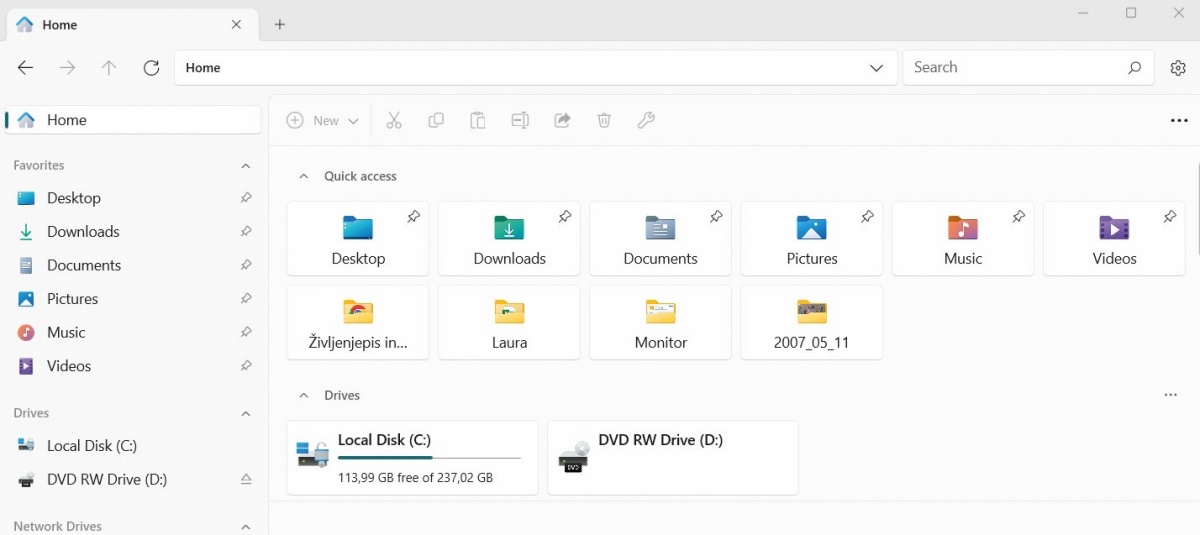The image size is (1200, 535).
Task: Click the Properties wrench icon
Action: [x=646, y=121]
